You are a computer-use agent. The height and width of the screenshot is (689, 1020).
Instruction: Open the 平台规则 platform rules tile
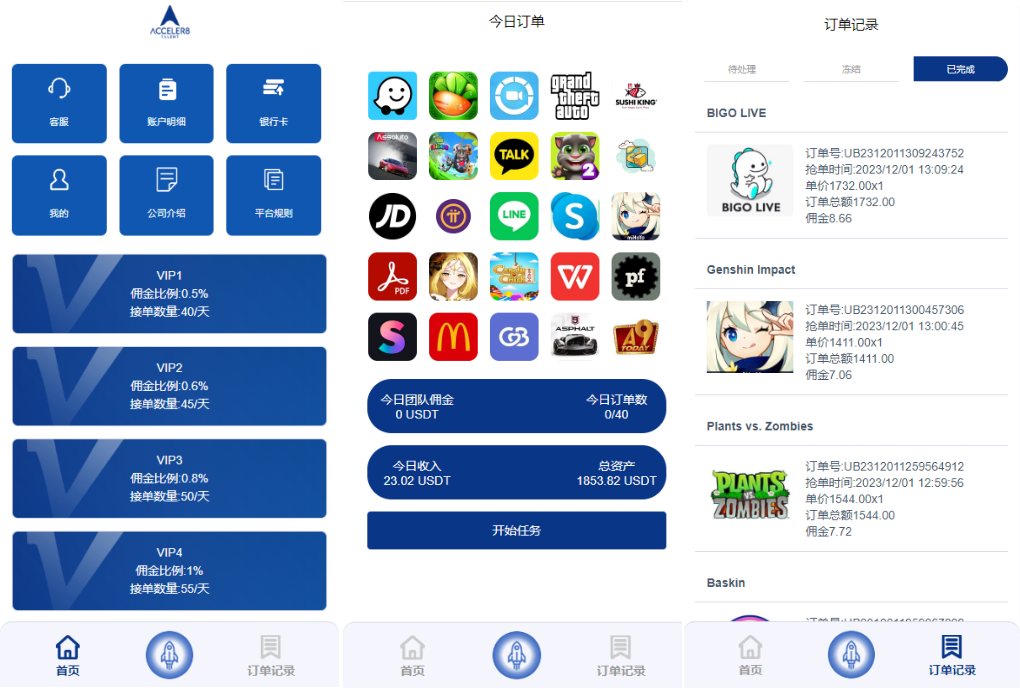pos(273,195)
